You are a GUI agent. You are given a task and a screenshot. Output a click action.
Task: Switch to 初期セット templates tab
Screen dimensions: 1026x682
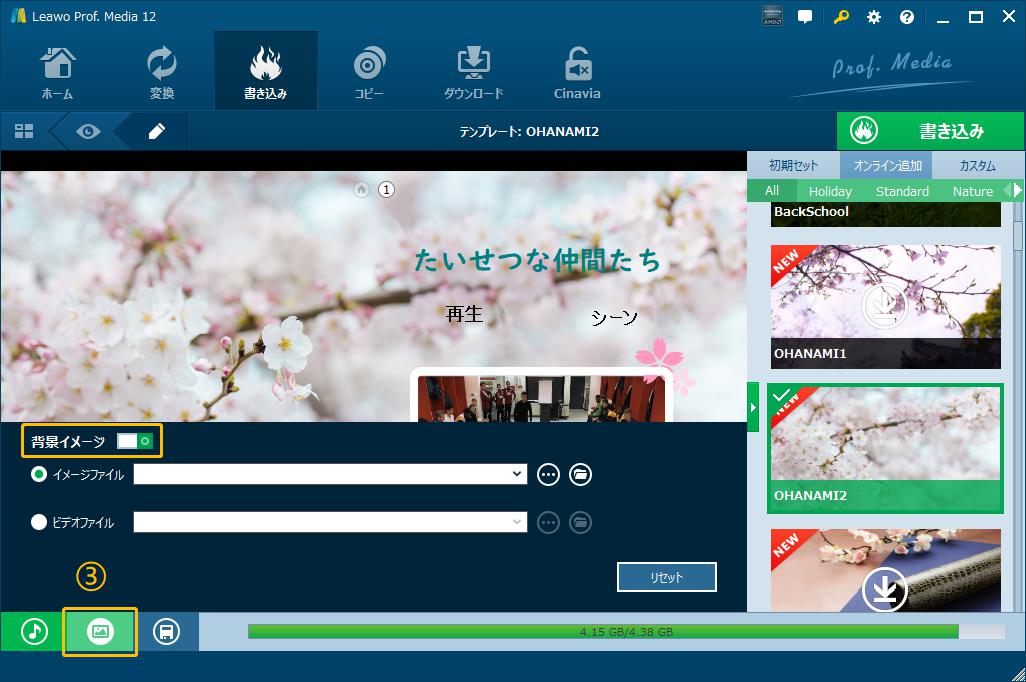coord(793,166)
